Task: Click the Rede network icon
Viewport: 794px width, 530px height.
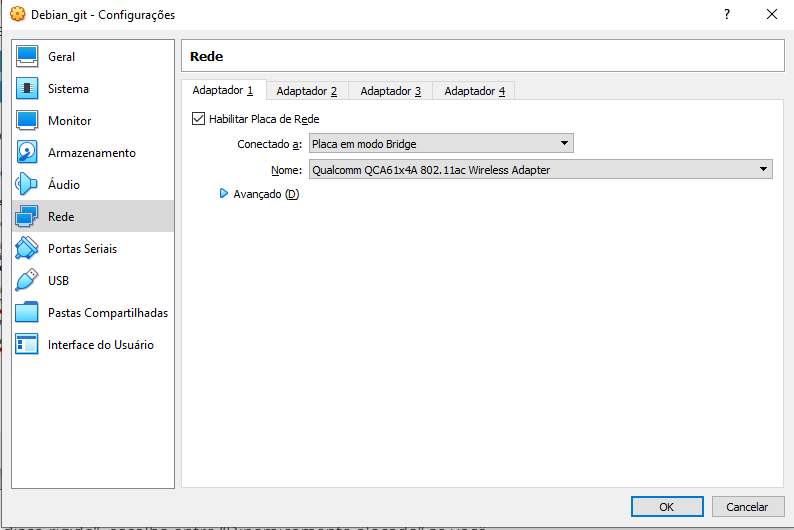Action: [27, 217]
